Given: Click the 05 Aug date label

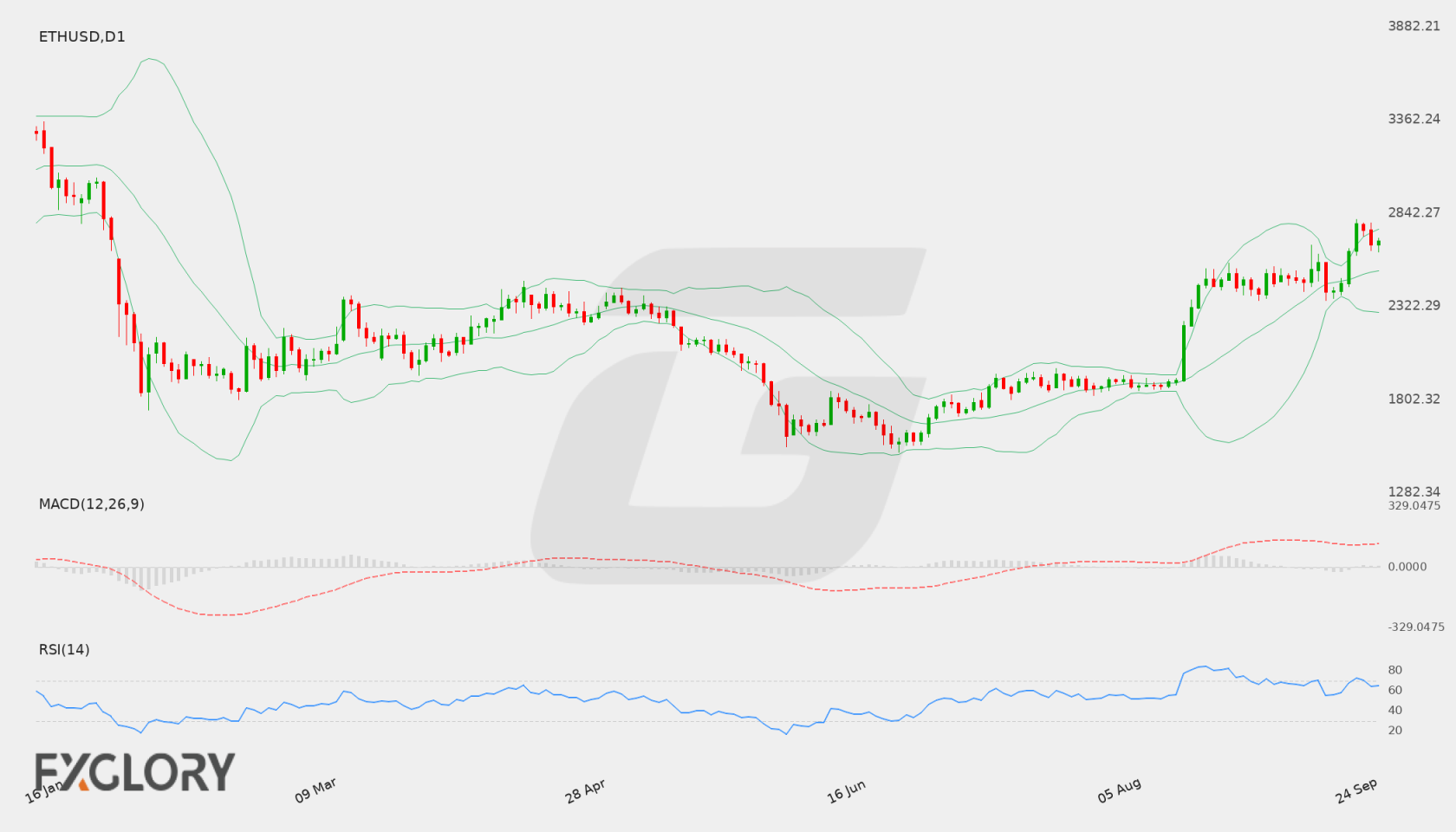Looking at the screenshot, I should pyautogui.click(x=1119, y=790).
